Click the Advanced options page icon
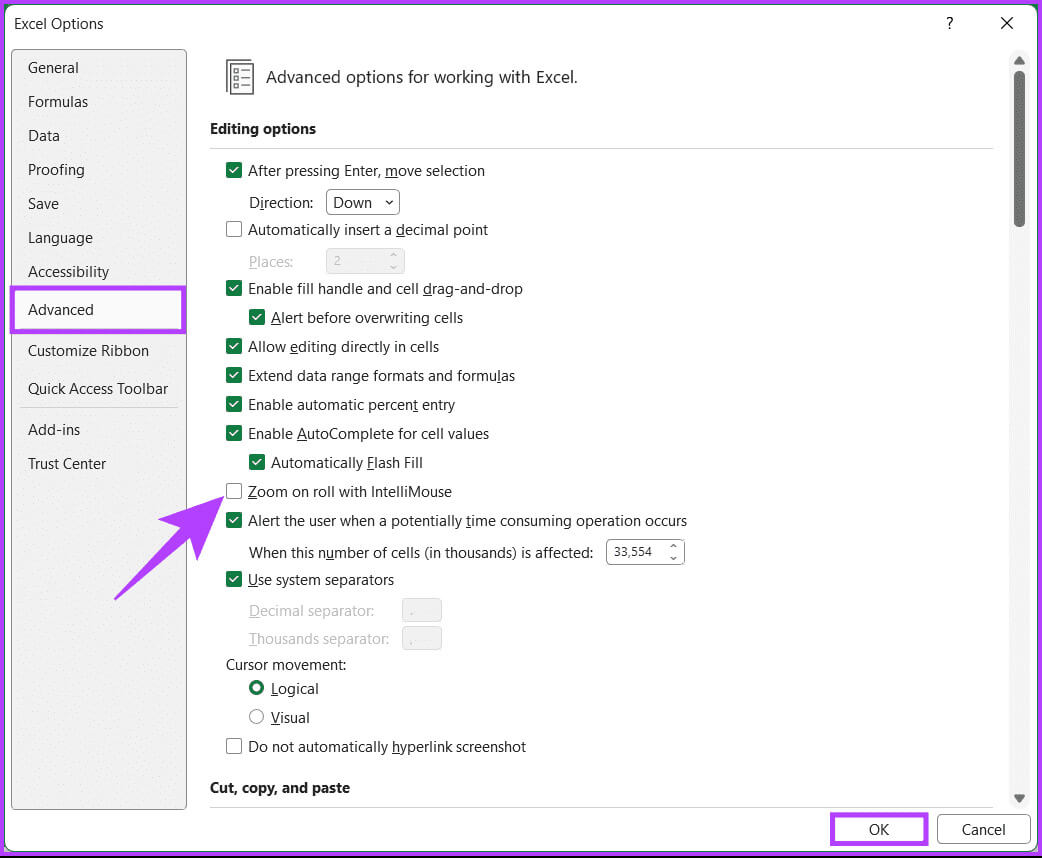Screen dimensions: 1042x858 click(240, 77)
